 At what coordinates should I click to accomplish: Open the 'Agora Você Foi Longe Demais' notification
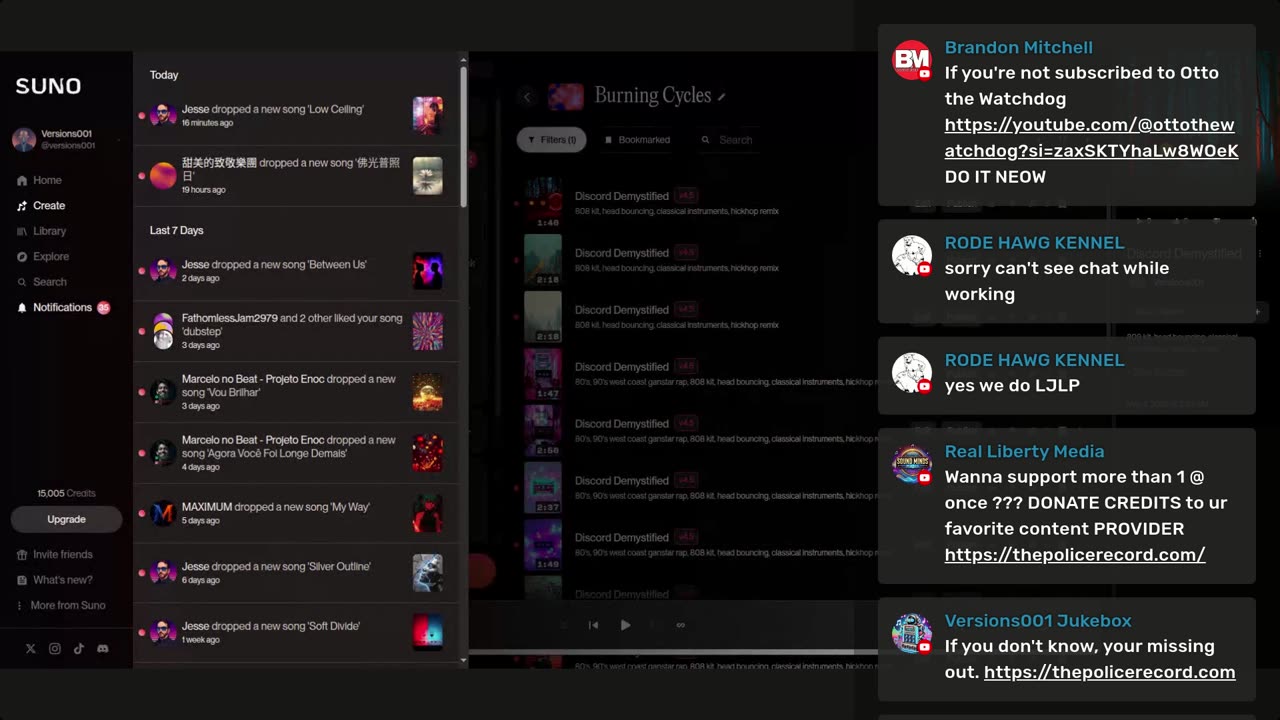pyautogui.click(x=296, y=453)
